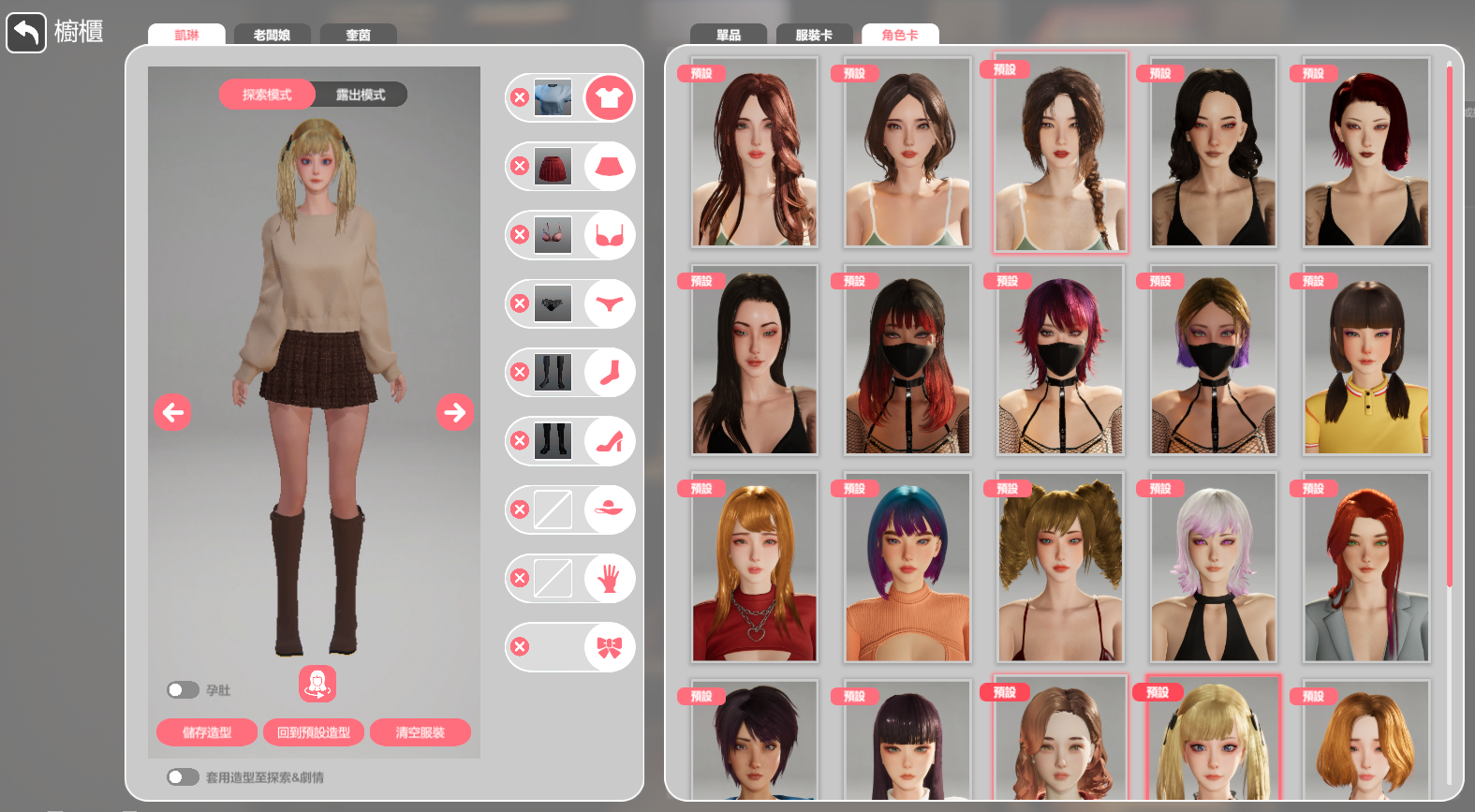Image resolution: width=1475 pixels, height=812 pixels.
Task: Click the back arrow next to 櫥櫃
Action: (x=26, y=33)
